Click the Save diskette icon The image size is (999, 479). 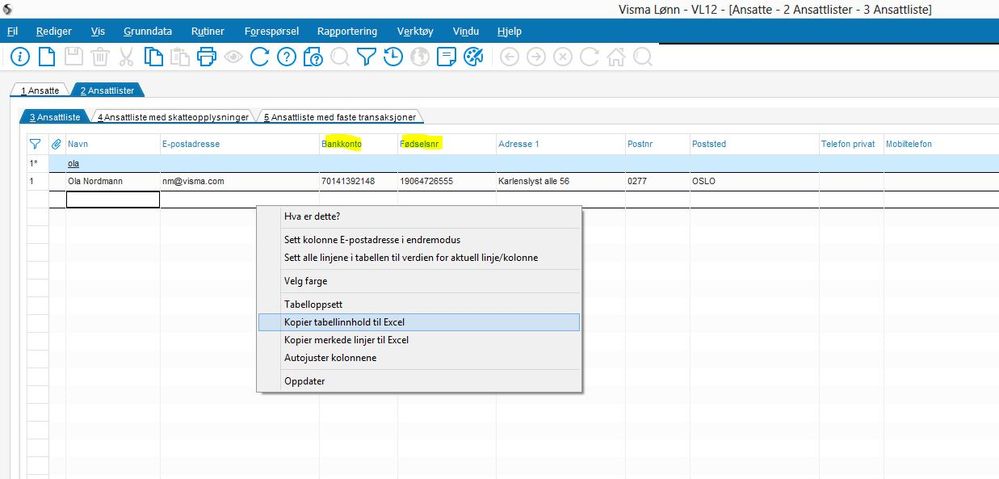[74, 57]
